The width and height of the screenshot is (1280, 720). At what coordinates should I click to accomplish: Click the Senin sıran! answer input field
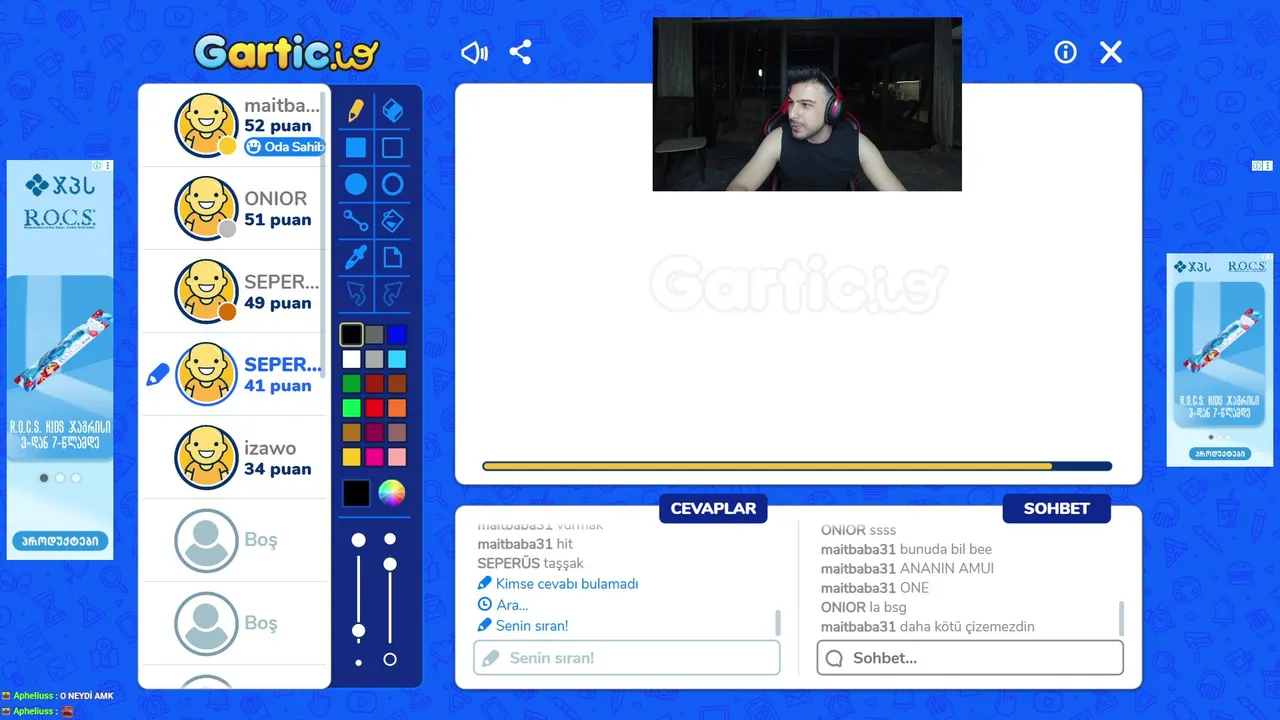[626, 658]
